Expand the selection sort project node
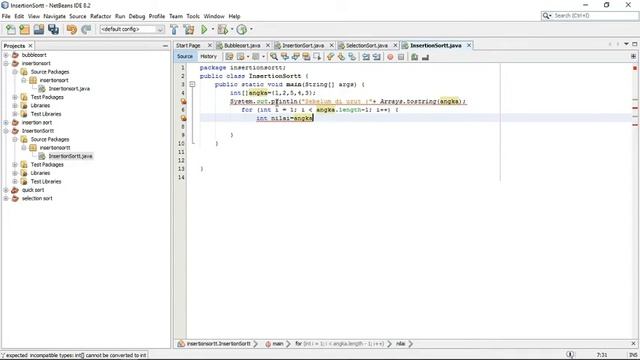The image size is (640, 360). (6, 198)
